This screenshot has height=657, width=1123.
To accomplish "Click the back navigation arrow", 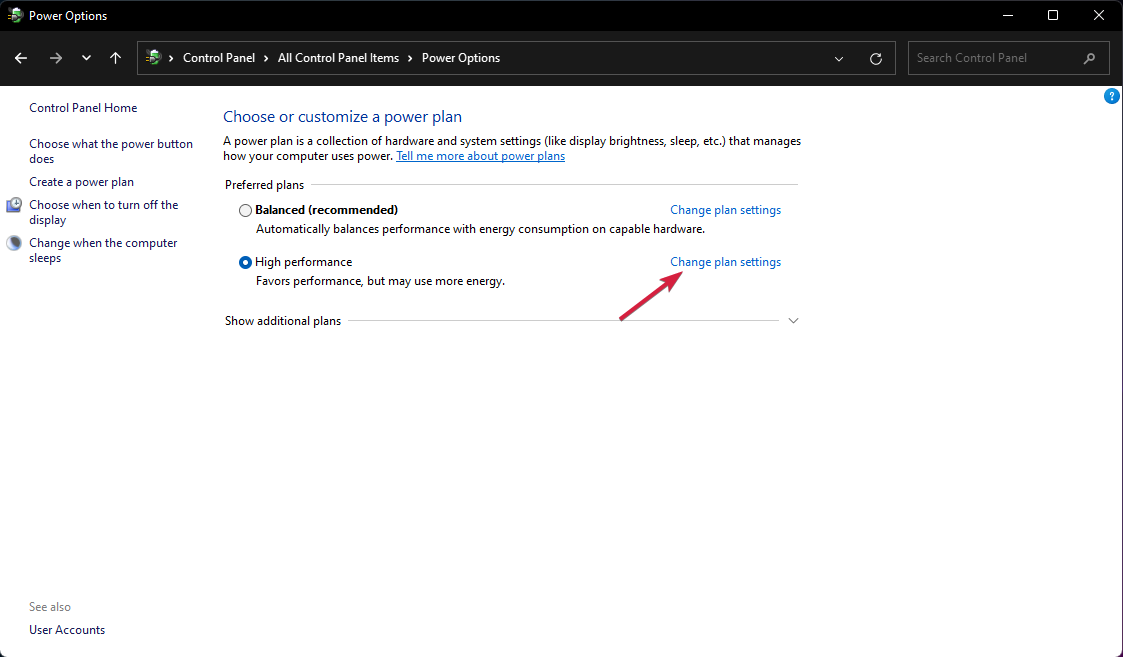I will coord(21,58).
